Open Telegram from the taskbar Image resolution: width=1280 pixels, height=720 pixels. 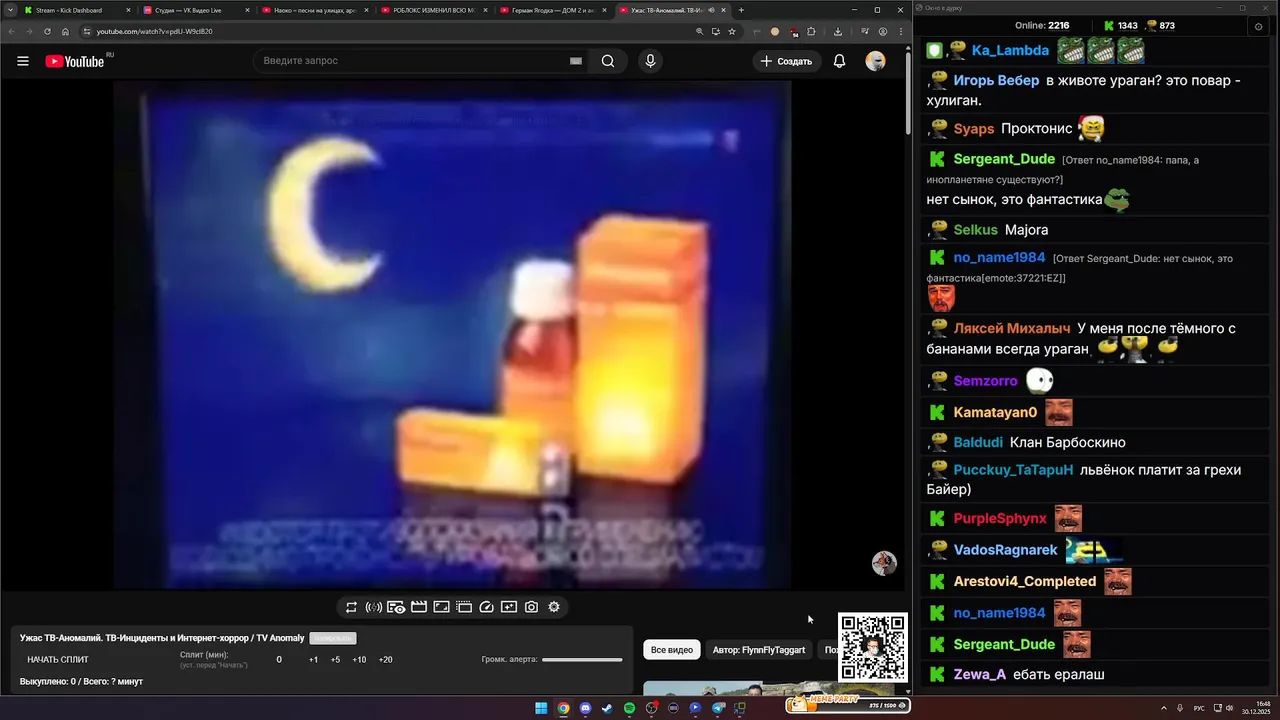point(718,708)
